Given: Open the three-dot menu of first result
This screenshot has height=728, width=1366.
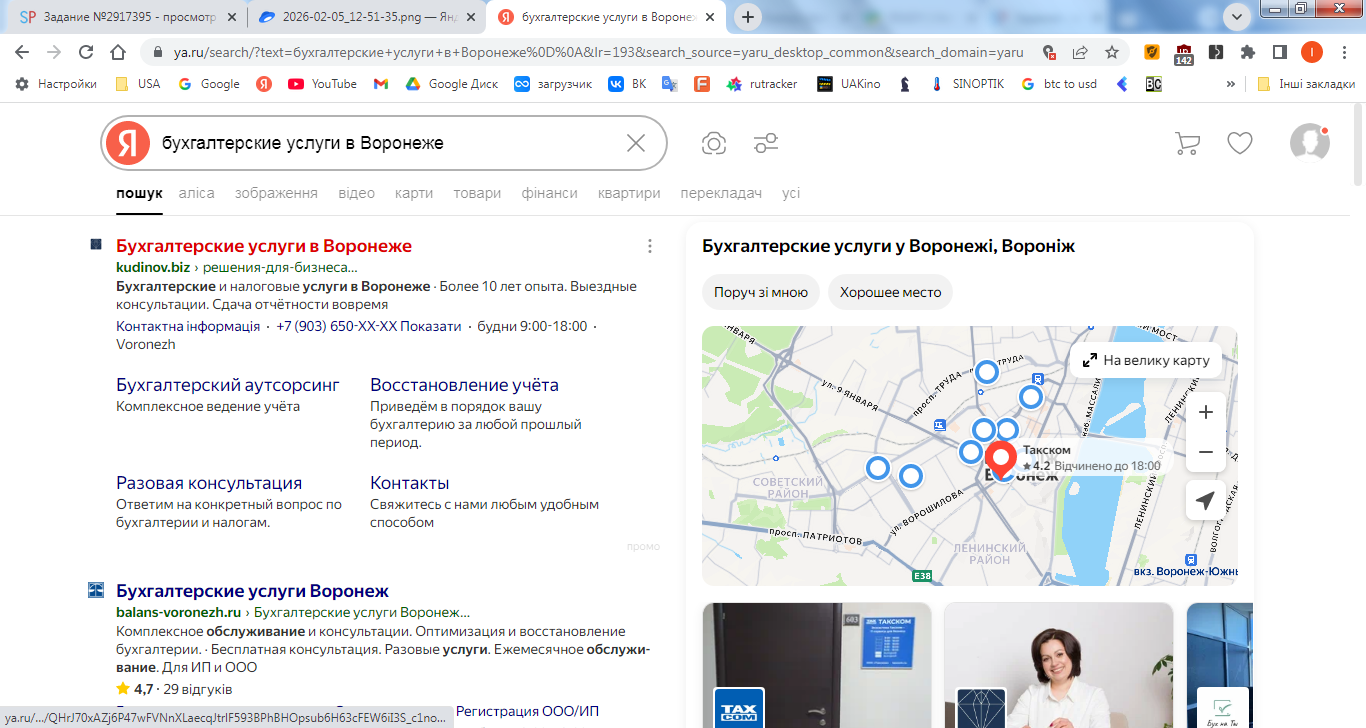Looking at the screenshot, I should pyautogui.click(x=650, y=246).
